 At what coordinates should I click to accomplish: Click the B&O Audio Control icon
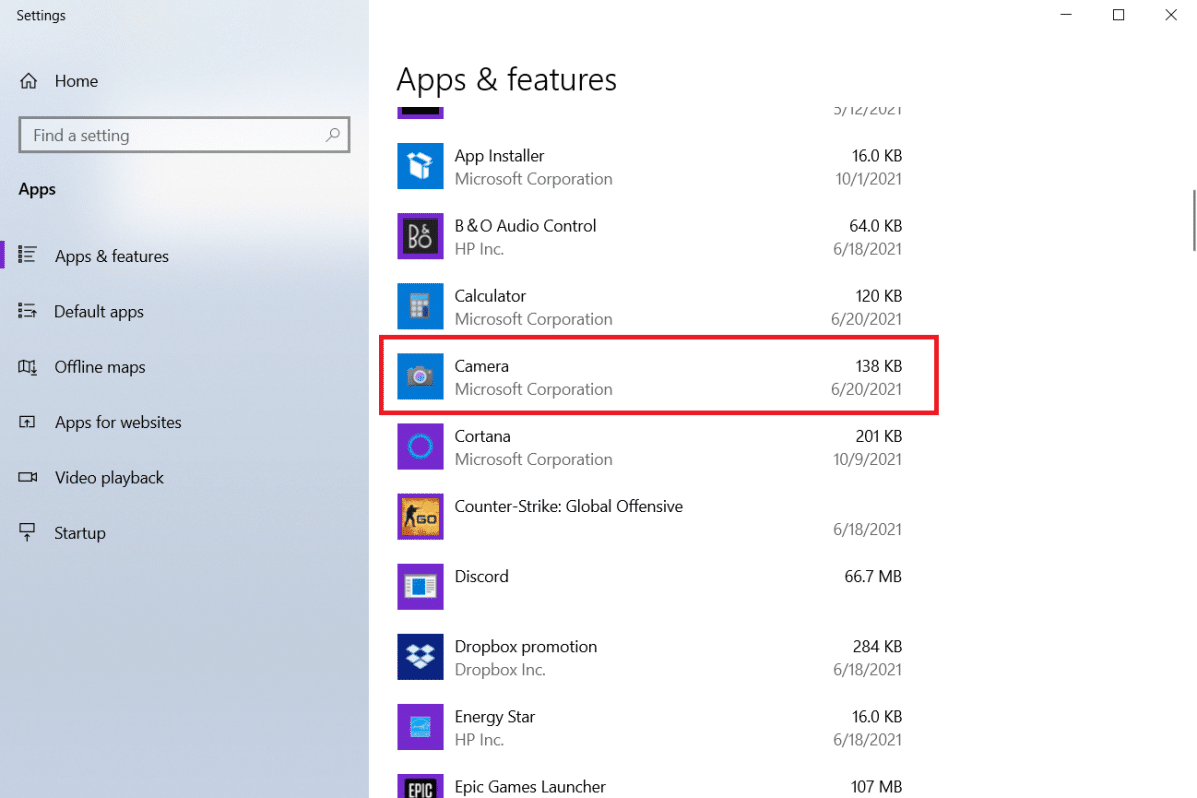coord(420,236)
